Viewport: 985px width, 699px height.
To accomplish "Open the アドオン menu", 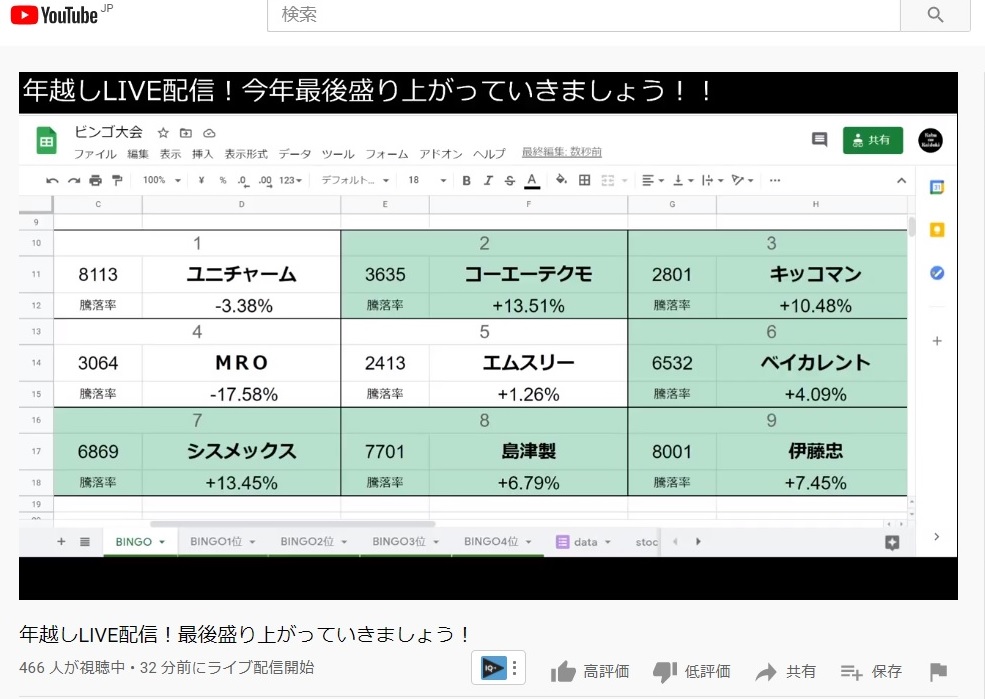I will (441, 154).
